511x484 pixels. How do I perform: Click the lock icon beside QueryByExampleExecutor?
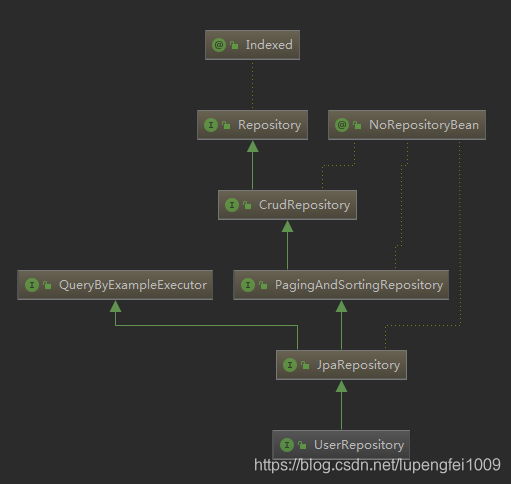[x=47, y=285]
